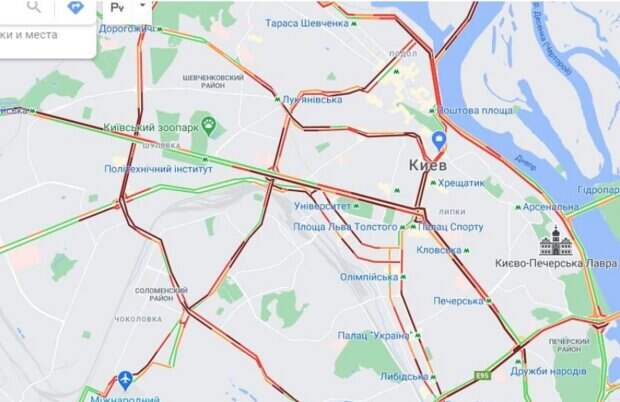The height and width of the screenshot is (402, 620).
Task: Expand the language dropdown arrow
Action: point(143,5)
